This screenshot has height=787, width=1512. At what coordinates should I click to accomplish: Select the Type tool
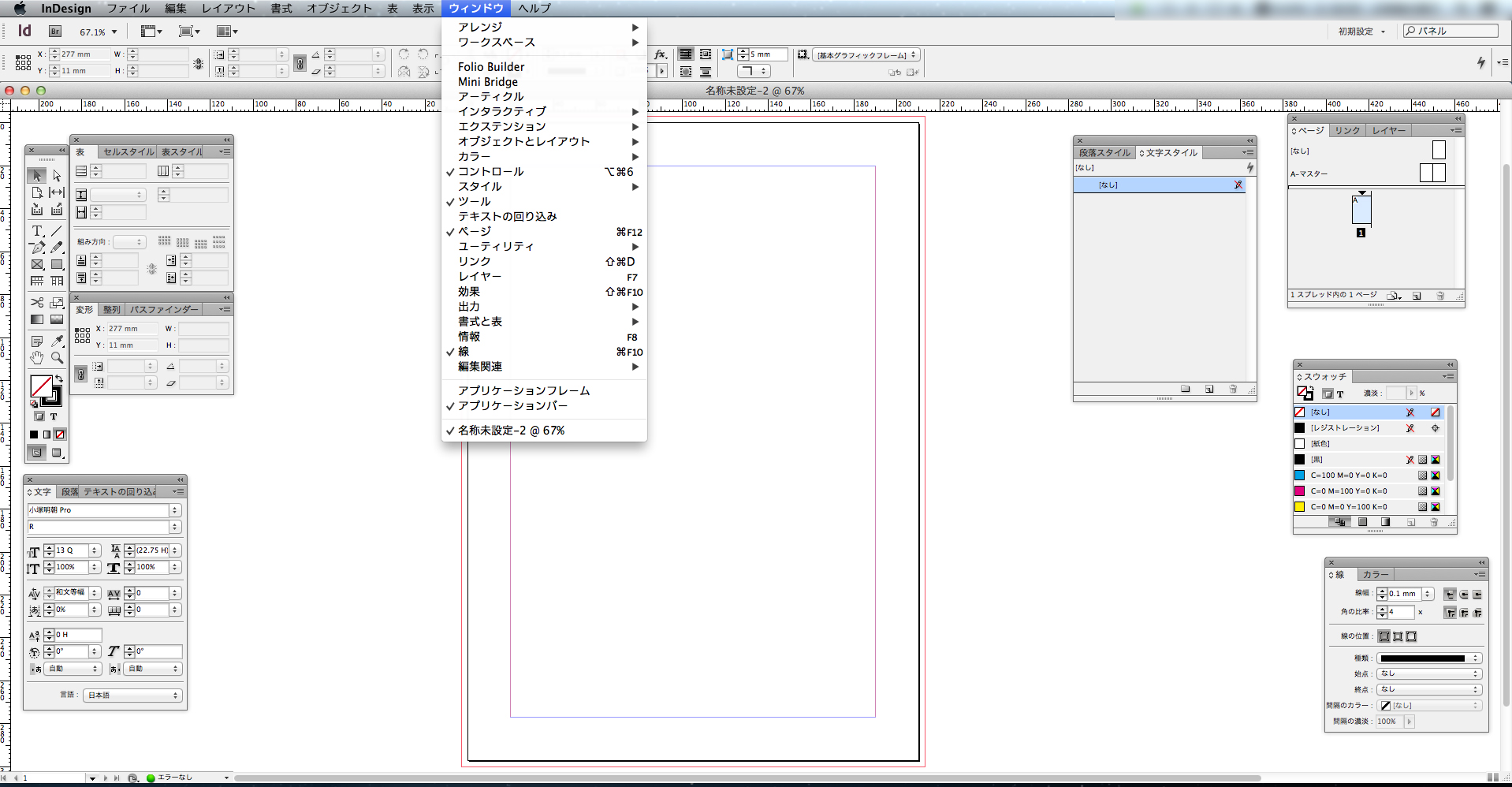37,231
